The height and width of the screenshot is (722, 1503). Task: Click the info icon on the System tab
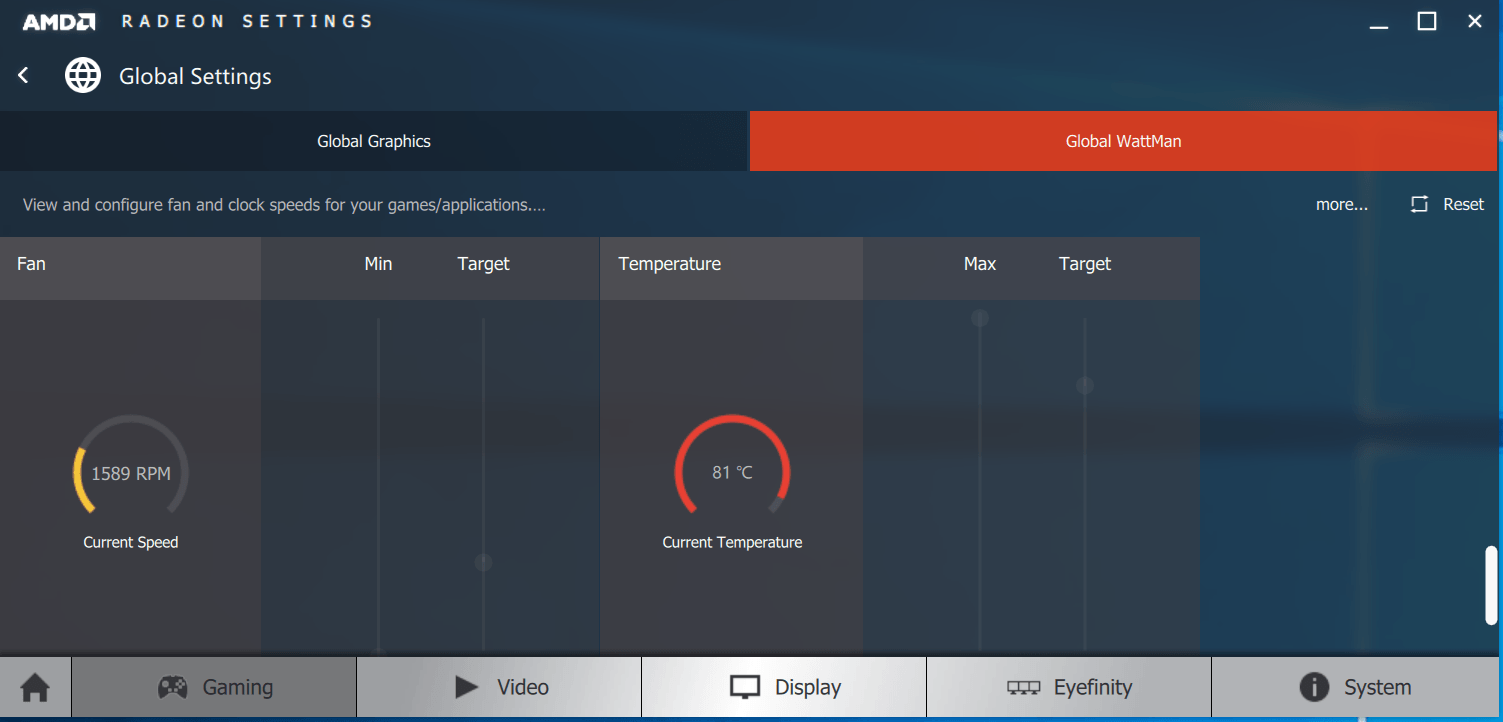[1313, 687]
